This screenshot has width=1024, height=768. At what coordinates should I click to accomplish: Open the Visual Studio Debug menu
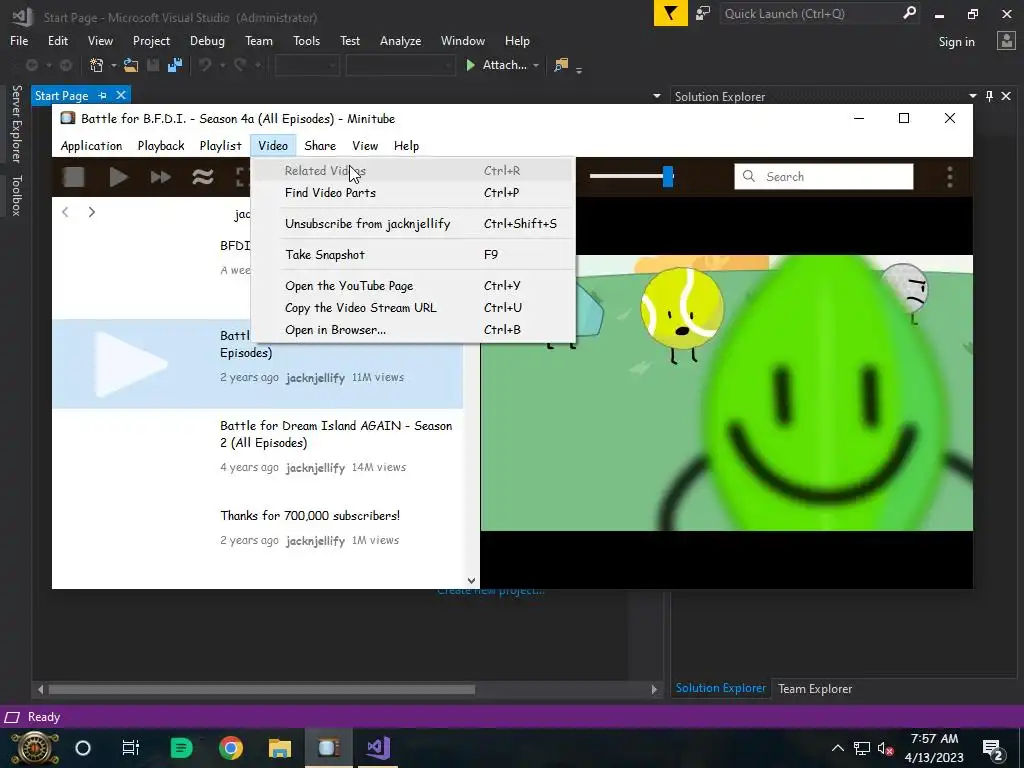pyautogui.click(x=207, y=40)
